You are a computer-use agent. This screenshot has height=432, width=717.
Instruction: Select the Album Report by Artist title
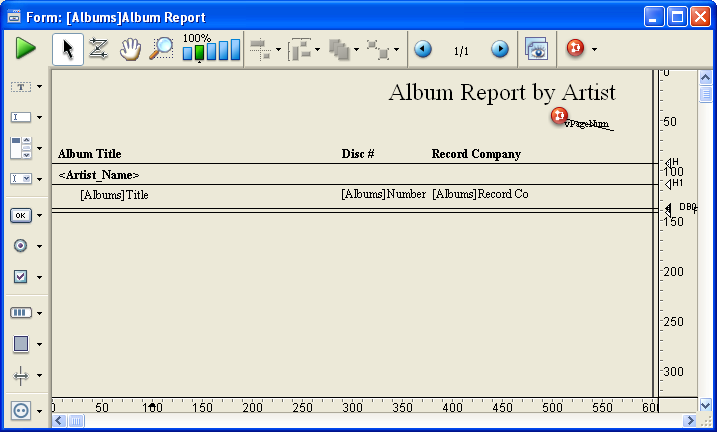tap(501, 93)
